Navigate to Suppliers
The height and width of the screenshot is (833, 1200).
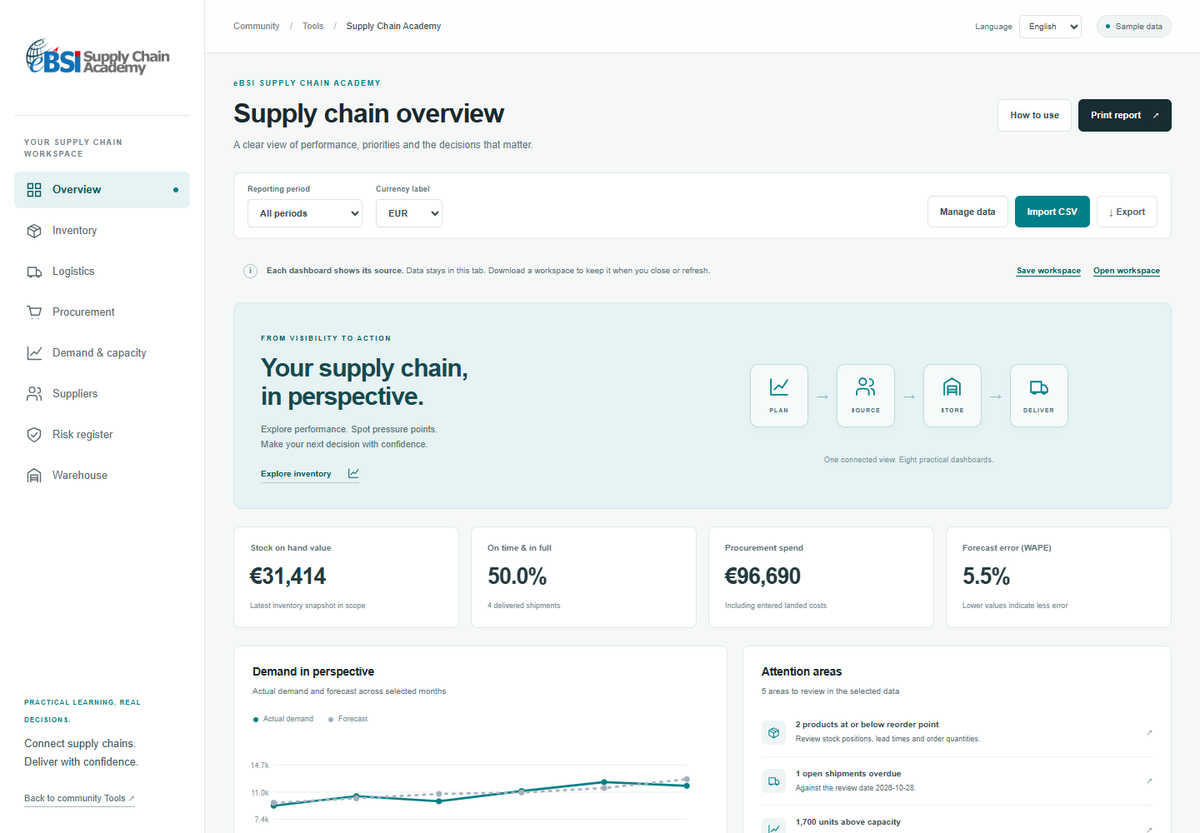click(x=102, y=394)
